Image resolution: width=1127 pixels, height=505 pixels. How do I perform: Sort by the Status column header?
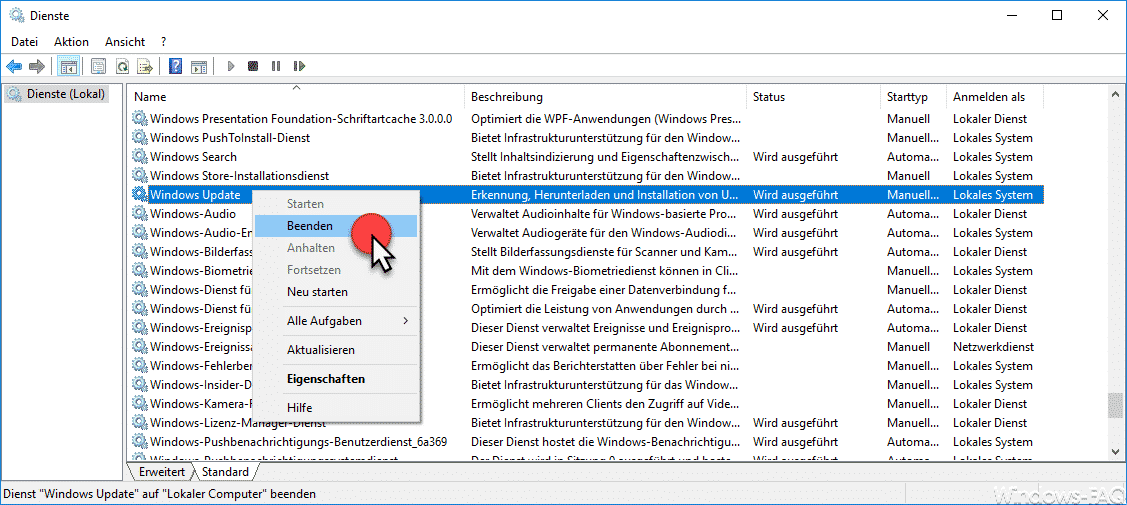click(x=814, y=96)
